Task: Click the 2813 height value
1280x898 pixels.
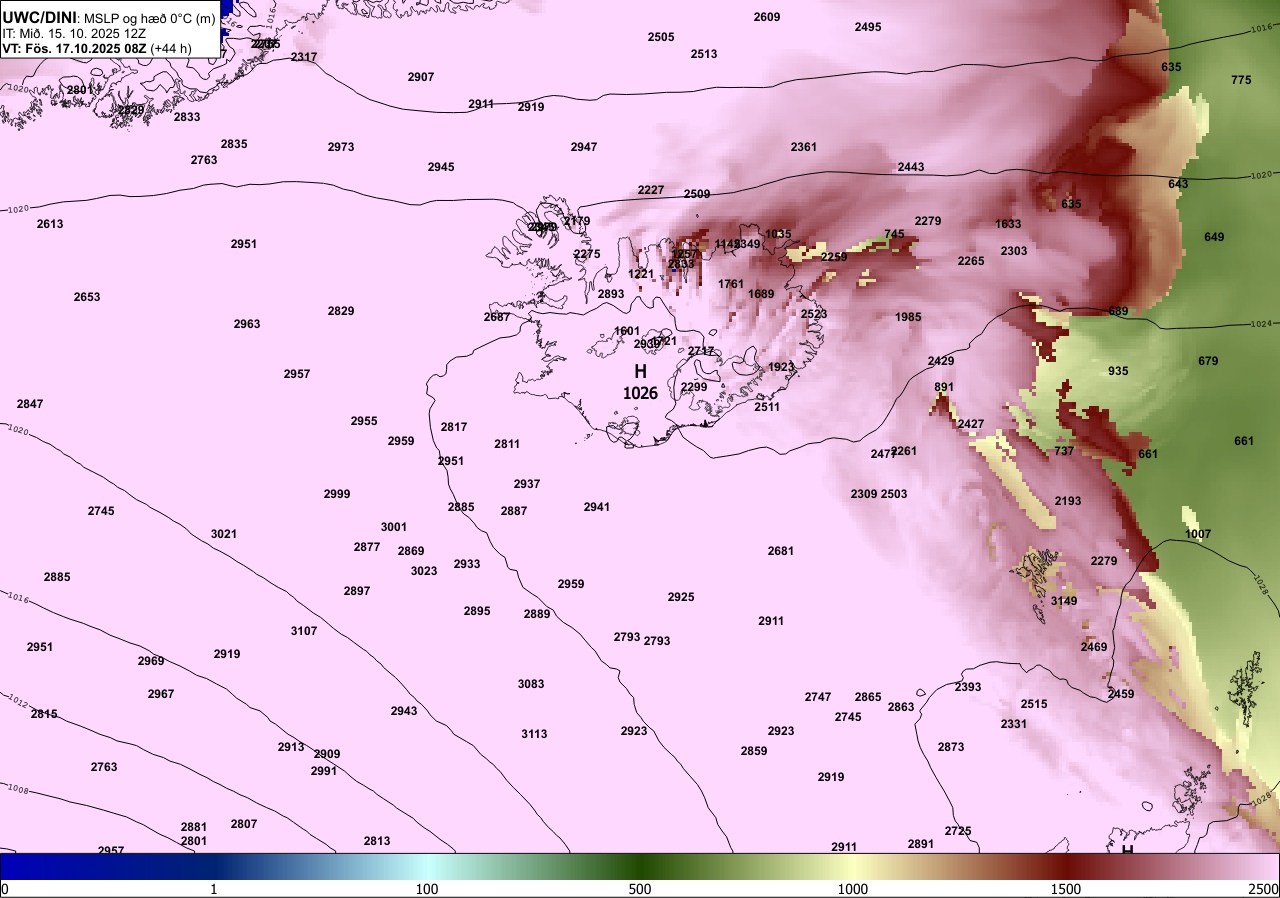Action: pos(377,841)
